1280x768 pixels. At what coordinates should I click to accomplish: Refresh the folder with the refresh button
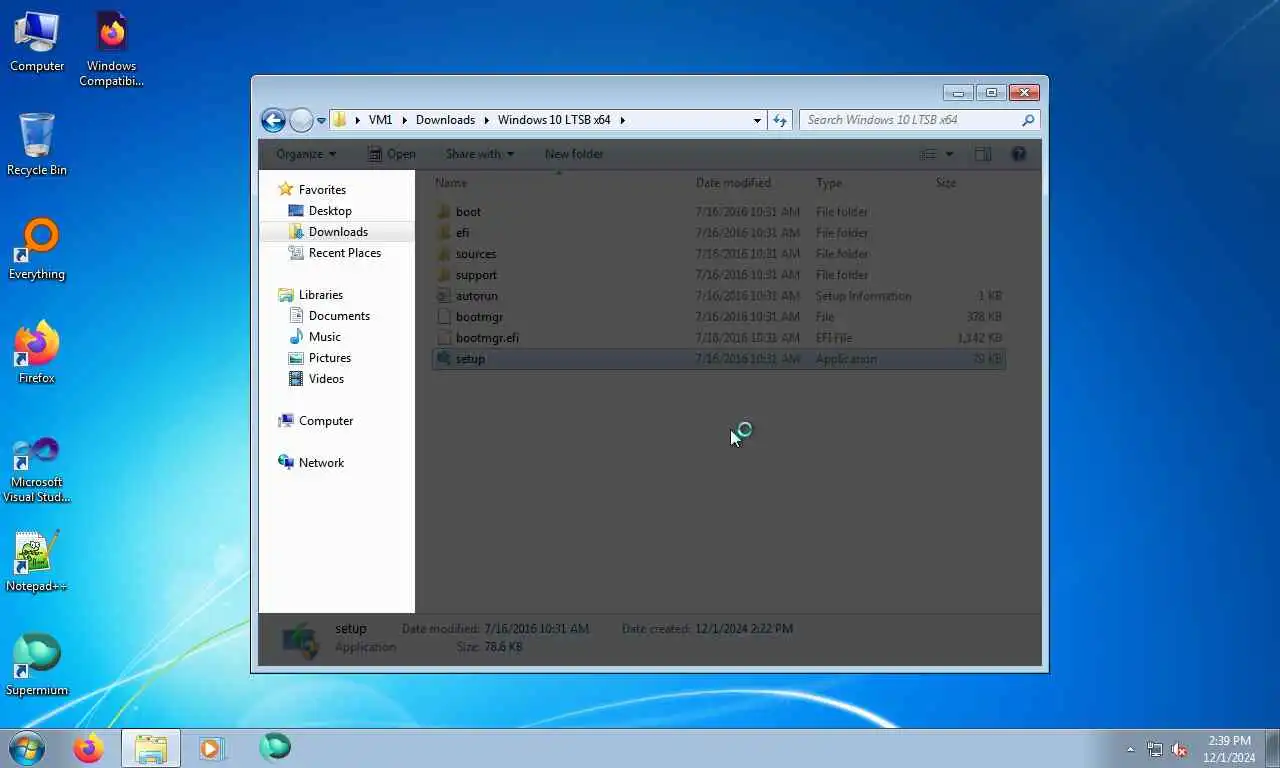pyautogui.click(x=780, y=120)
